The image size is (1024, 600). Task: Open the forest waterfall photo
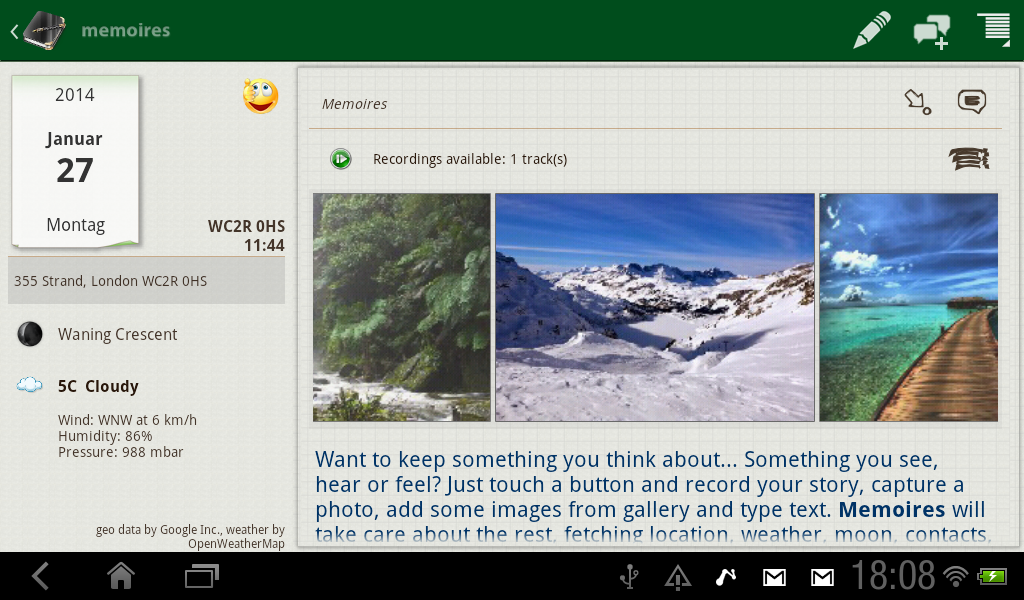tap(402, 307)
